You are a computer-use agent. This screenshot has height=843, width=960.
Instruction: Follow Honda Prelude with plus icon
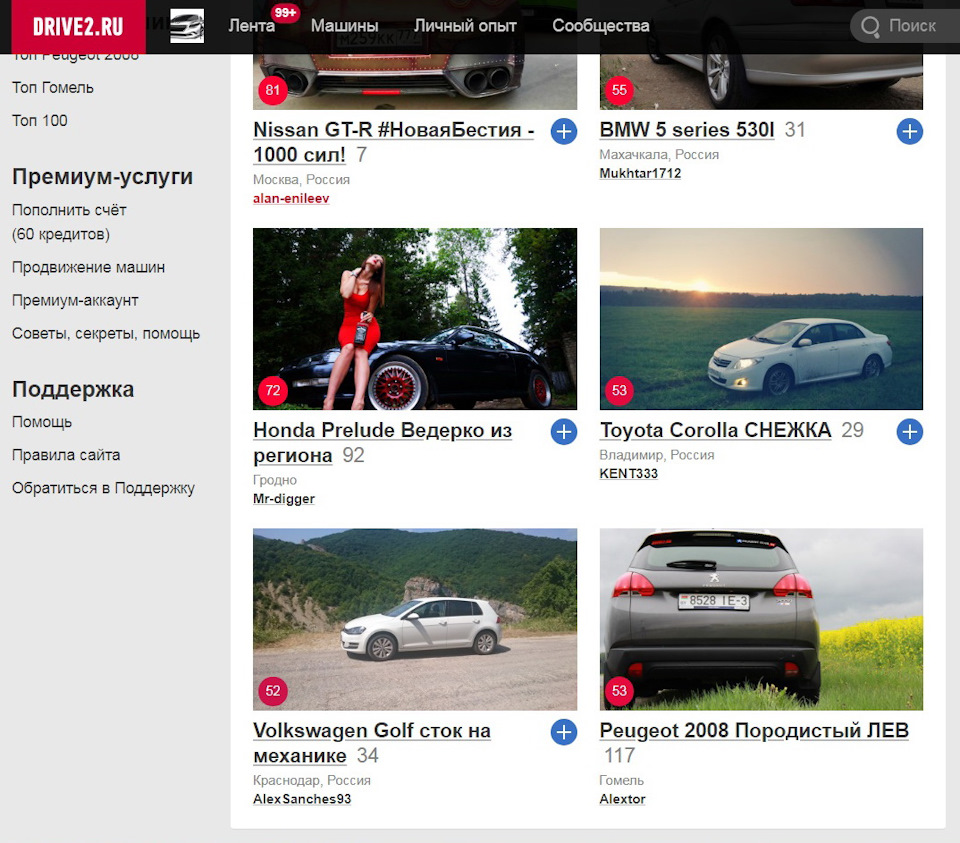point(564,432)
